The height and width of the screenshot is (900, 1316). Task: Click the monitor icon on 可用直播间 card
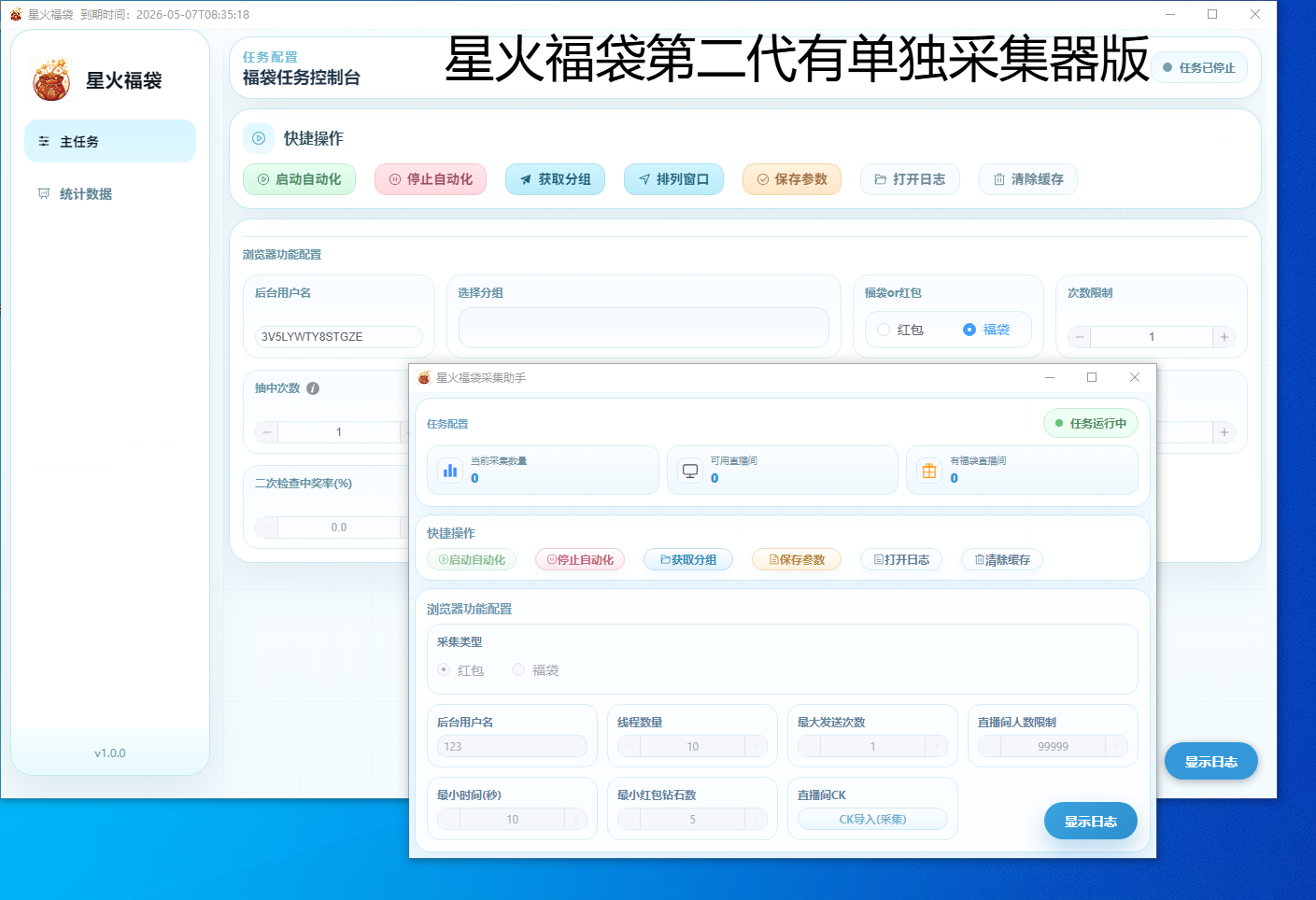pos(690,470)
